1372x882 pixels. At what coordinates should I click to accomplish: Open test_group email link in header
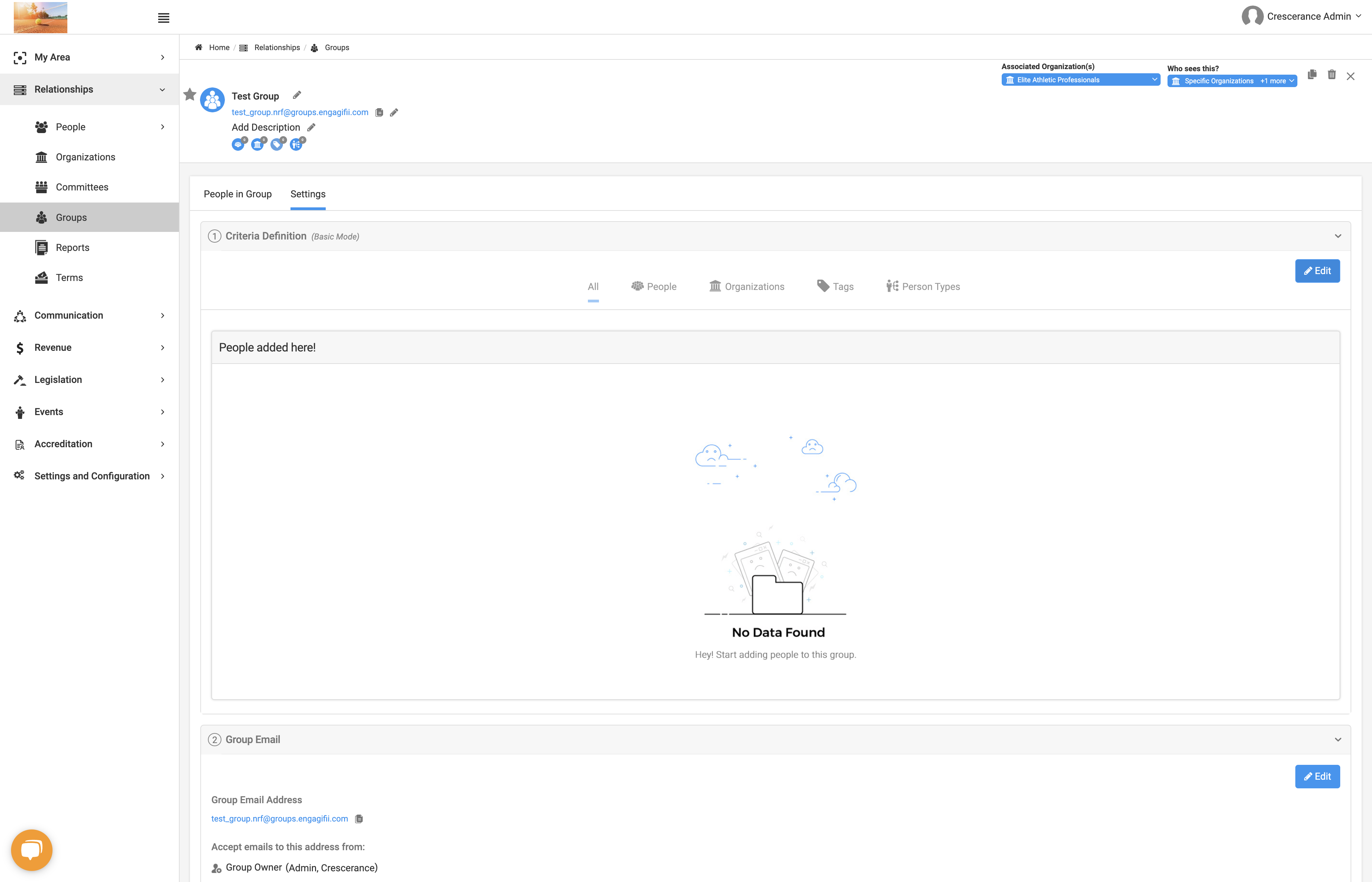tap(300, 112)
